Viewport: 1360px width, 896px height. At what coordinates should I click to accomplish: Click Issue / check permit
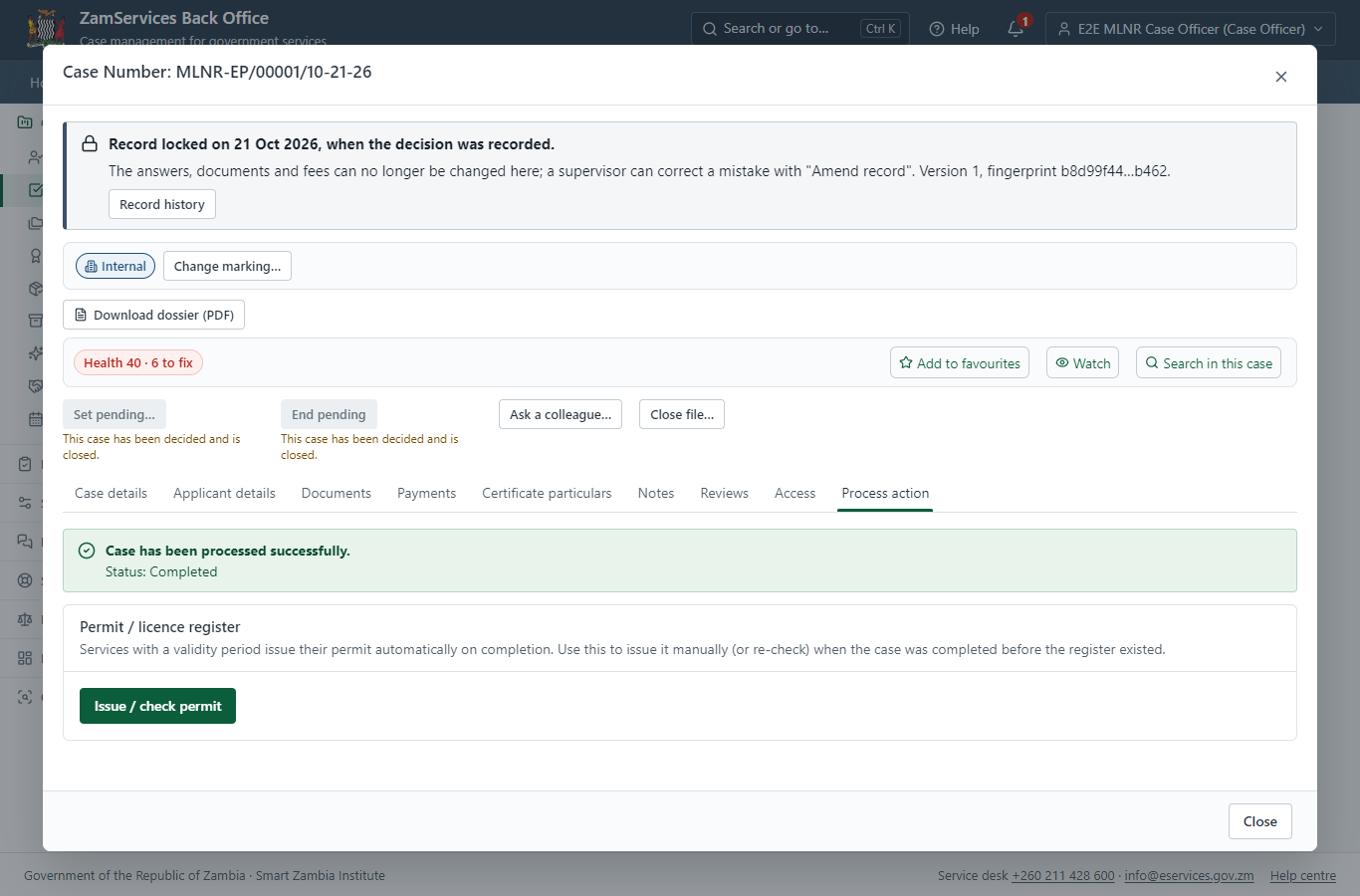157,706
